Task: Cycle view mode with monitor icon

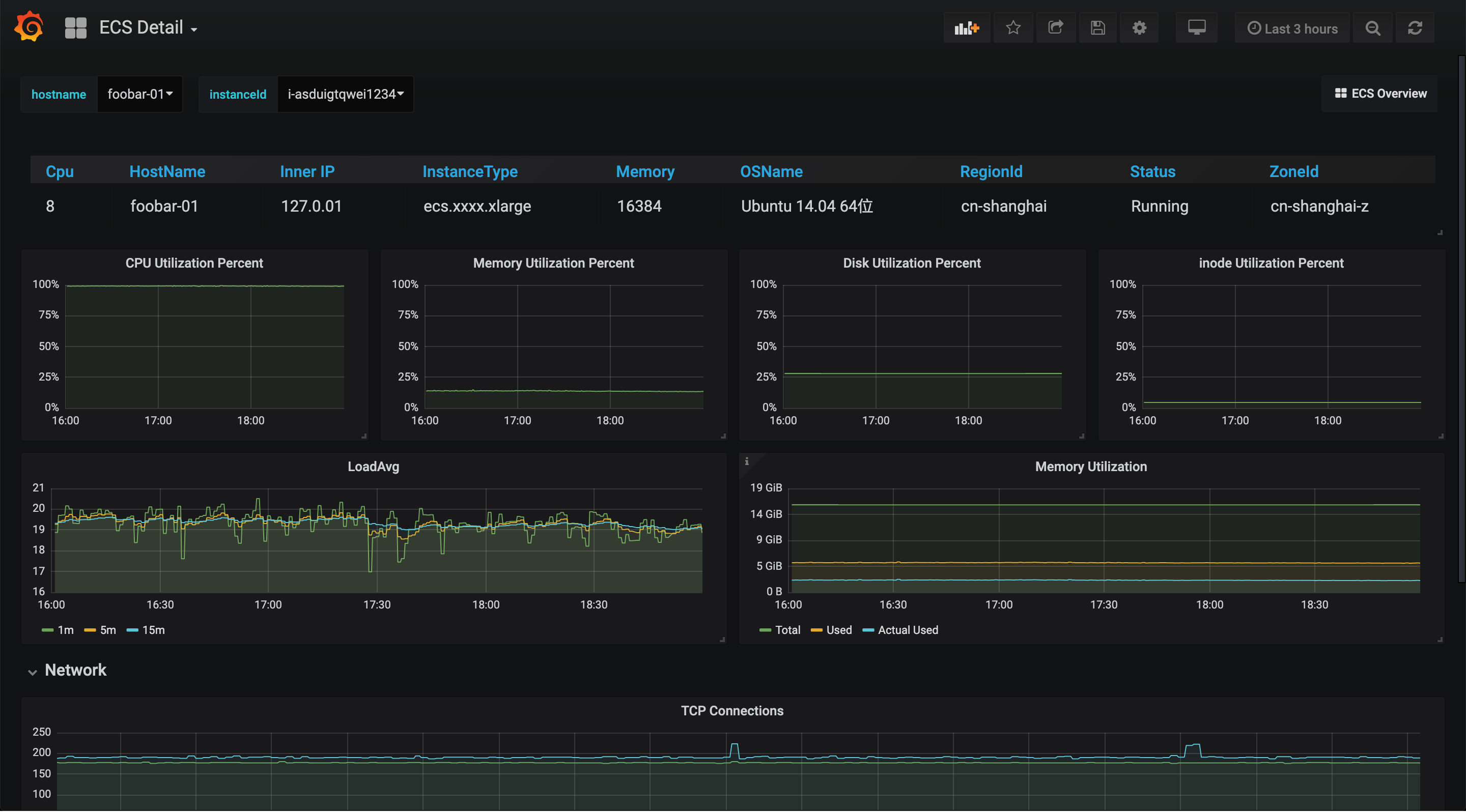Action: coord(1196,28)
